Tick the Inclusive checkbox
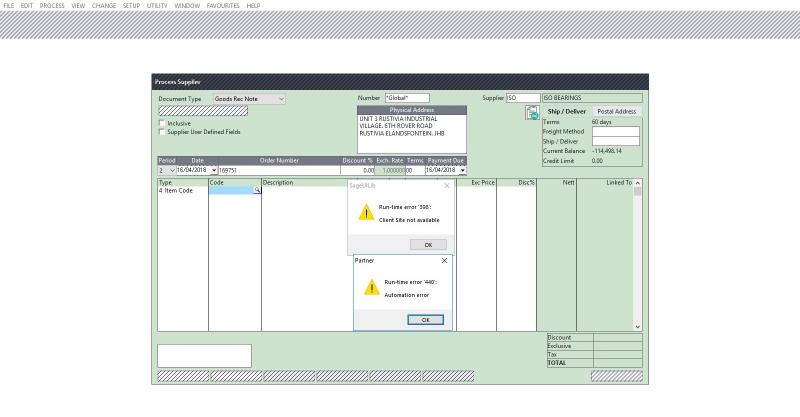 (x=162, y=123)
